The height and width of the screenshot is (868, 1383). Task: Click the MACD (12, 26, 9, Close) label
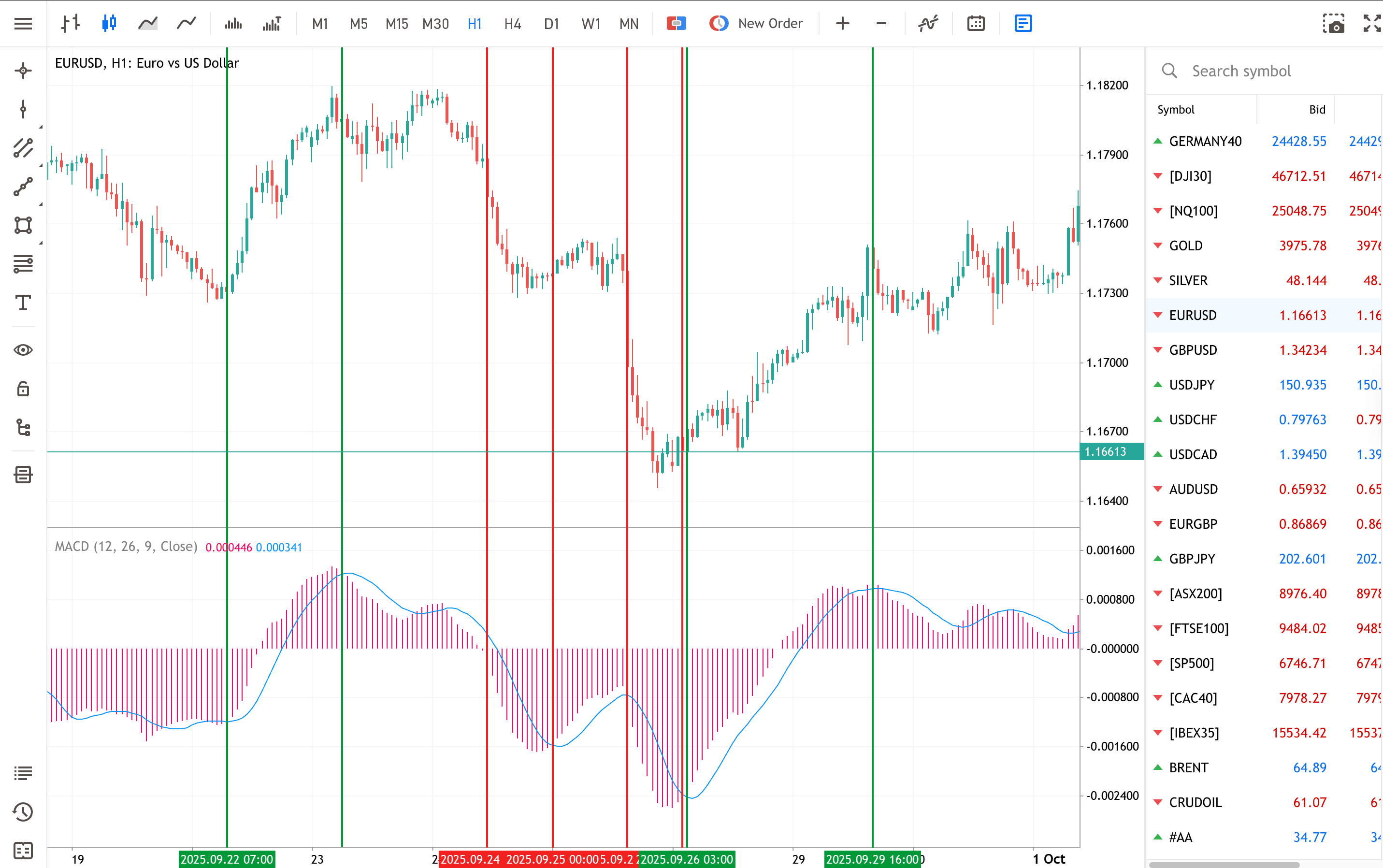click(x=126, y=547)
